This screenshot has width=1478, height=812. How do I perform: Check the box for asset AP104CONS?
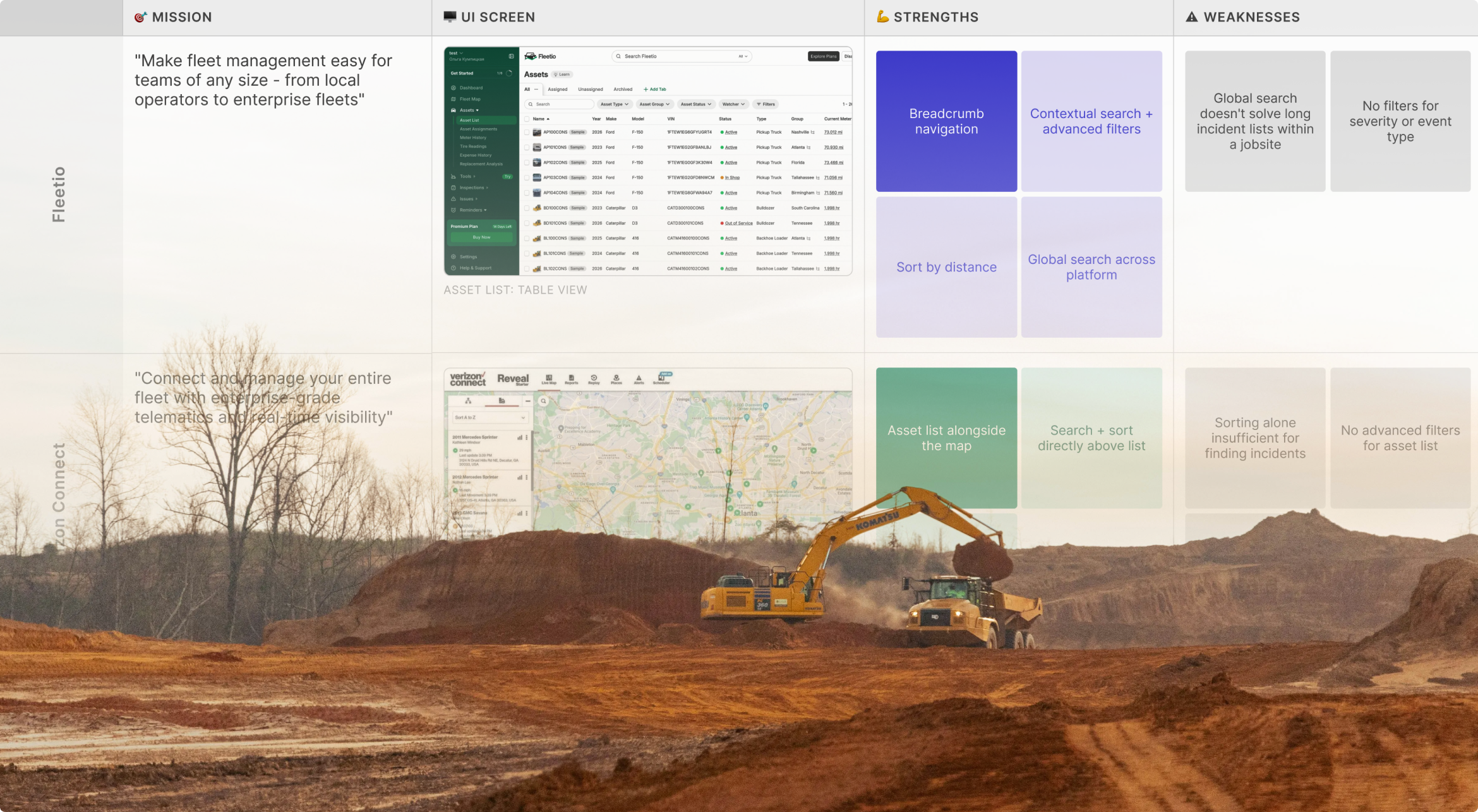pos(527,193)
